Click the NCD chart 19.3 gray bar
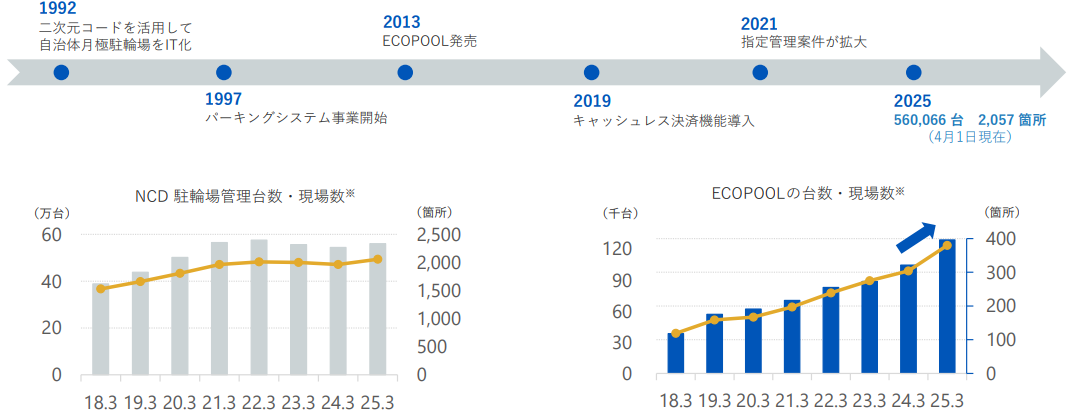This screenshot has height=418, width=1070. 140,323
